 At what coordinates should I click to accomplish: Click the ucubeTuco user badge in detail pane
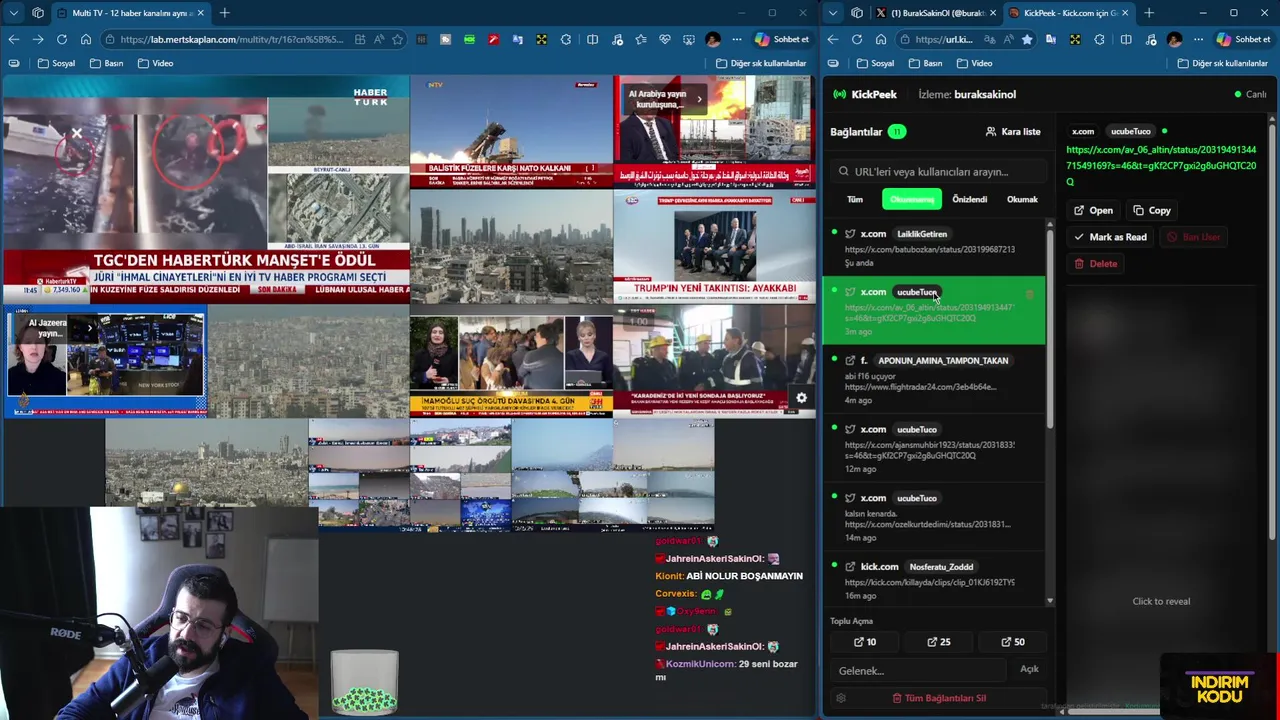pyautogui.click(x=1130, y=131)
